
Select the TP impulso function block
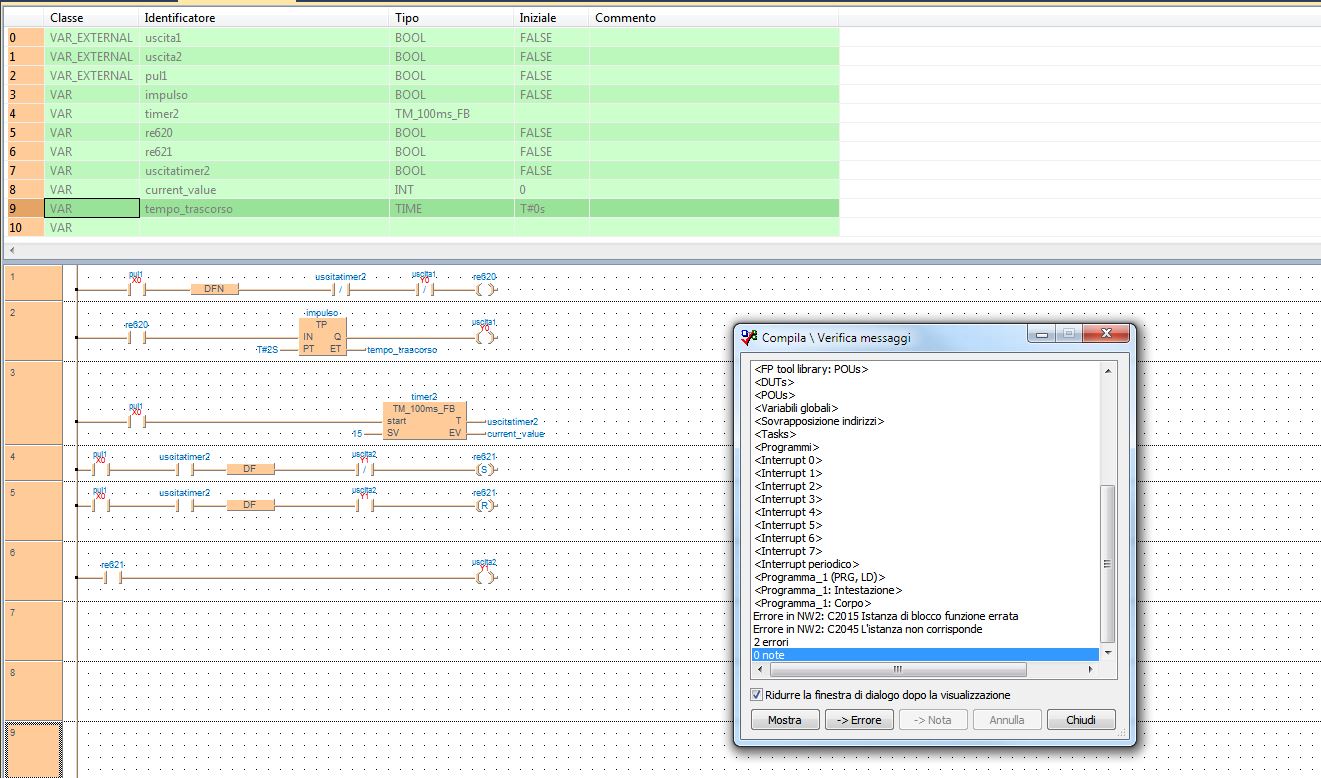coord(321,336)
